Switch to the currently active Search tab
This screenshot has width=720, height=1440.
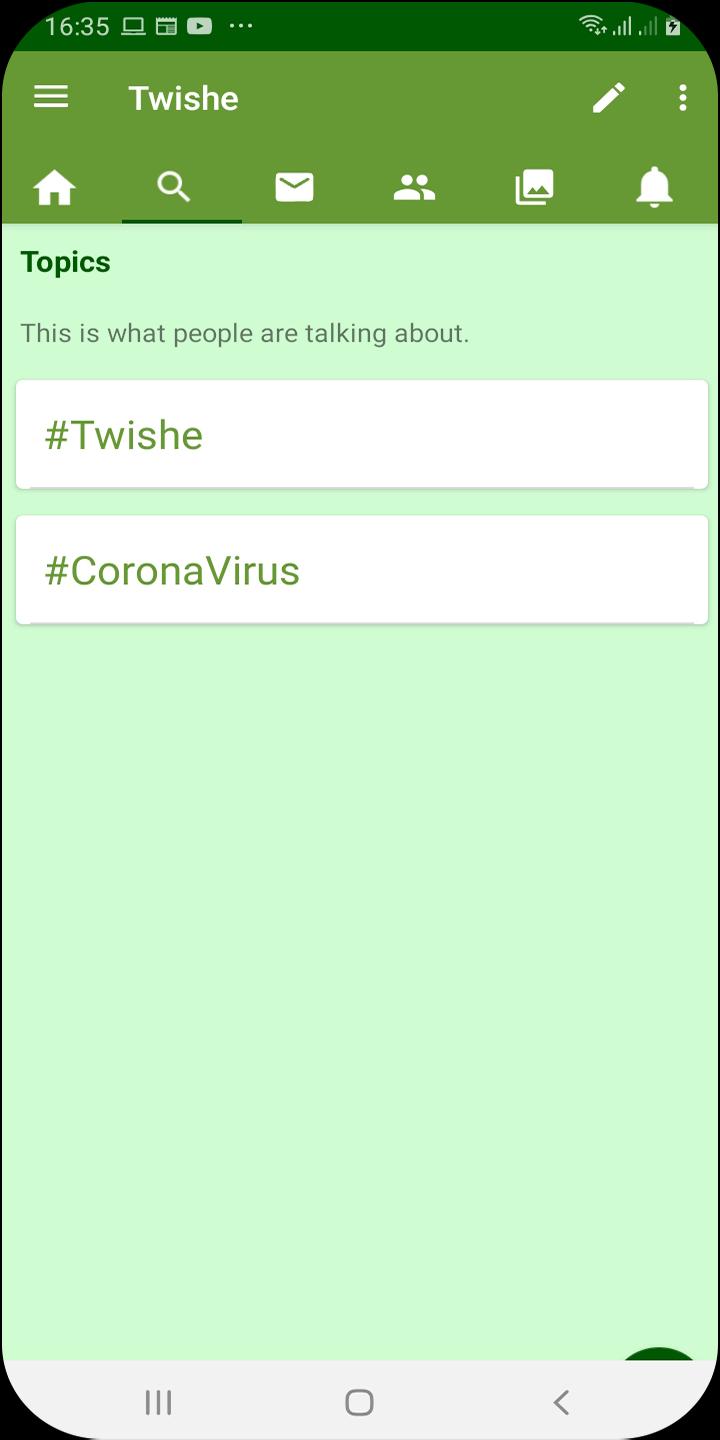point(174,187)
